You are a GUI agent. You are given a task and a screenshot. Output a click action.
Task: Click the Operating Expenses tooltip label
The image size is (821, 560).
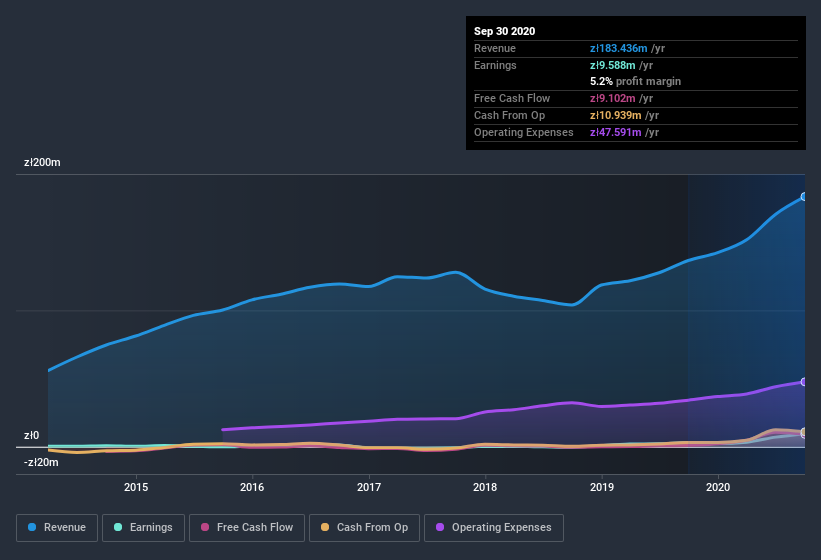[x=524, y=132]
